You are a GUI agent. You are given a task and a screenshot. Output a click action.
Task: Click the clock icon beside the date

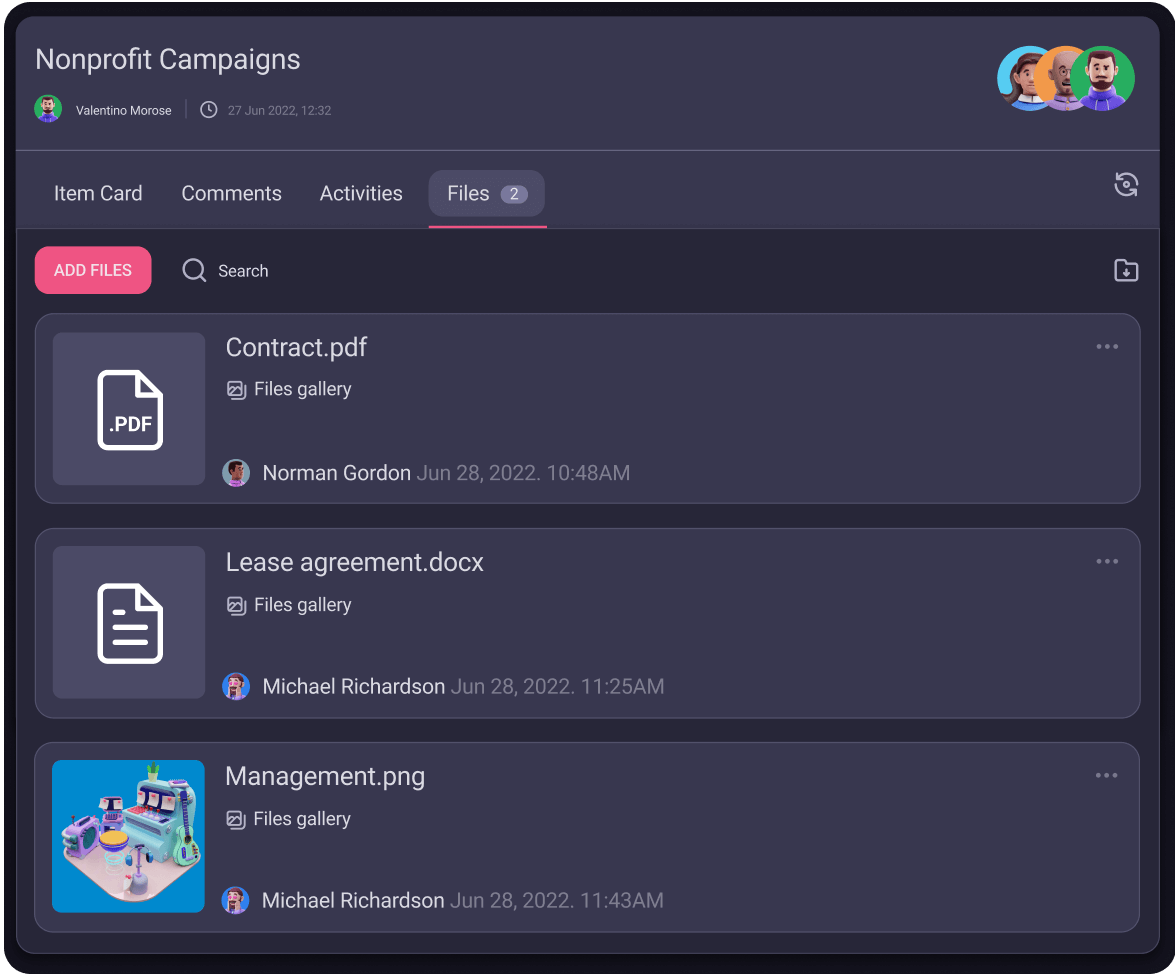[x=209, y=110]
